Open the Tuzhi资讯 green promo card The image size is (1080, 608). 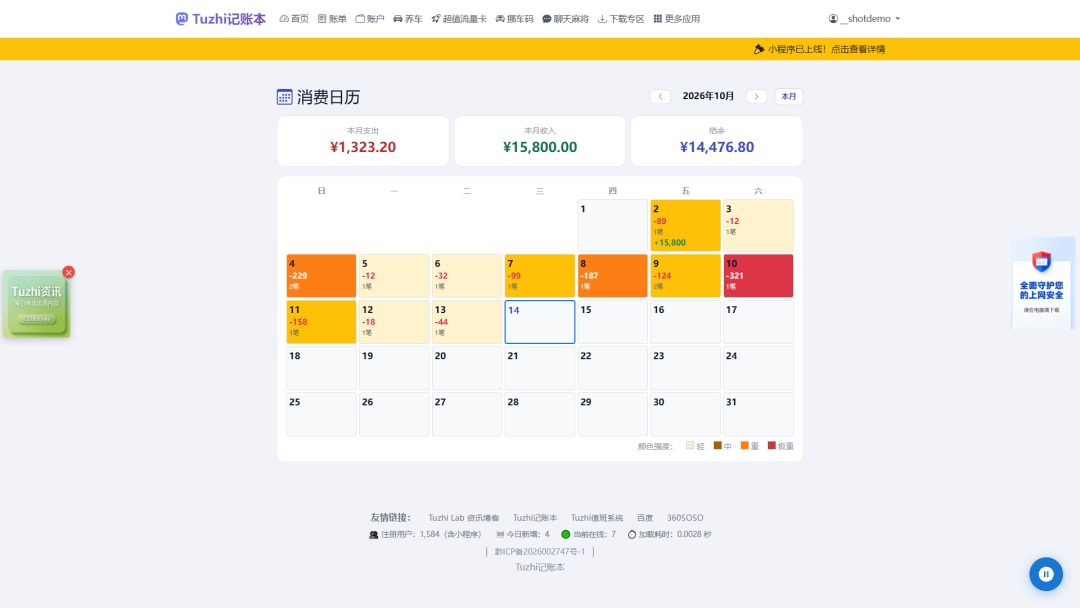pyautogui.click(x=36, y=304)
